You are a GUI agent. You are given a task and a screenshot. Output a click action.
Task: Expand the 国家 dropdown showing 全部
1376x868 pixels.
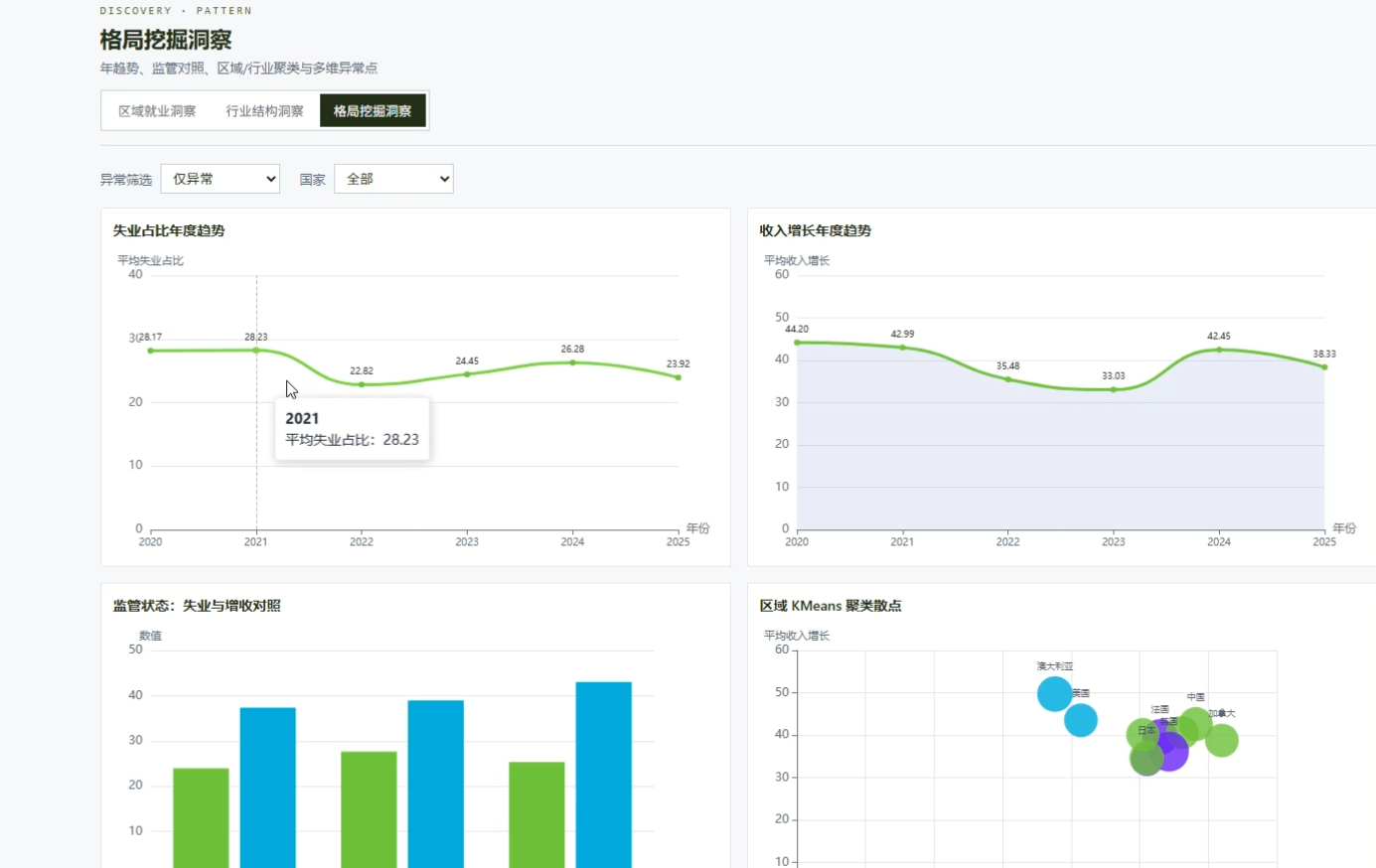tap(393, 179)
